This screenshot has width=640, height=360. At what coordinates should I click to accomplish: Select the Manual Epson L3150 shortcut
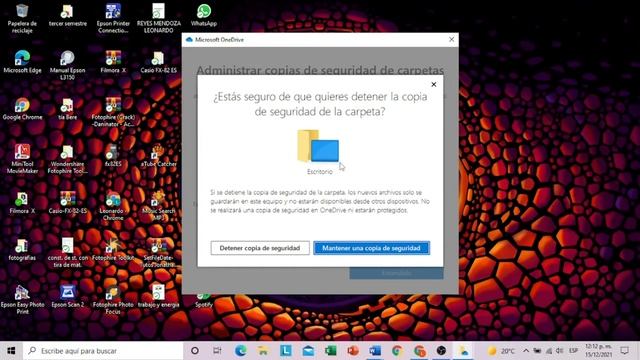(68, 65)
